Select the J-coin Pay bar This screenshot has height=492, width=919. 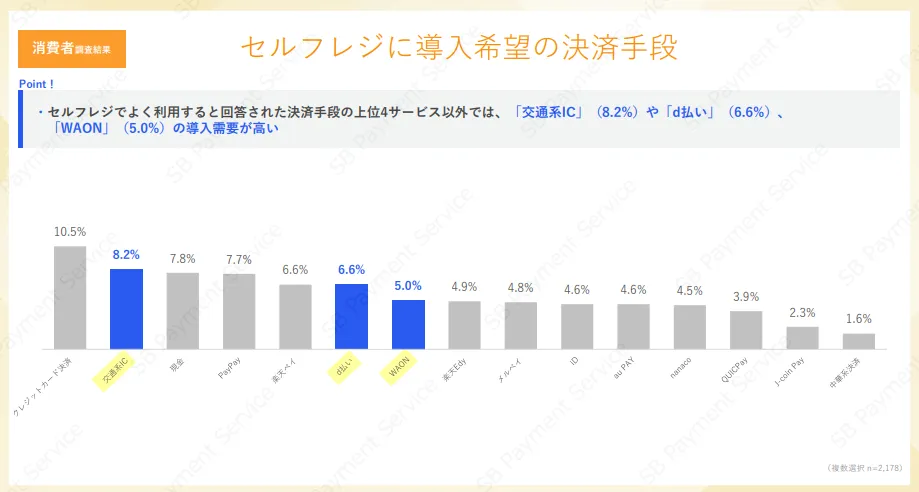802,337
